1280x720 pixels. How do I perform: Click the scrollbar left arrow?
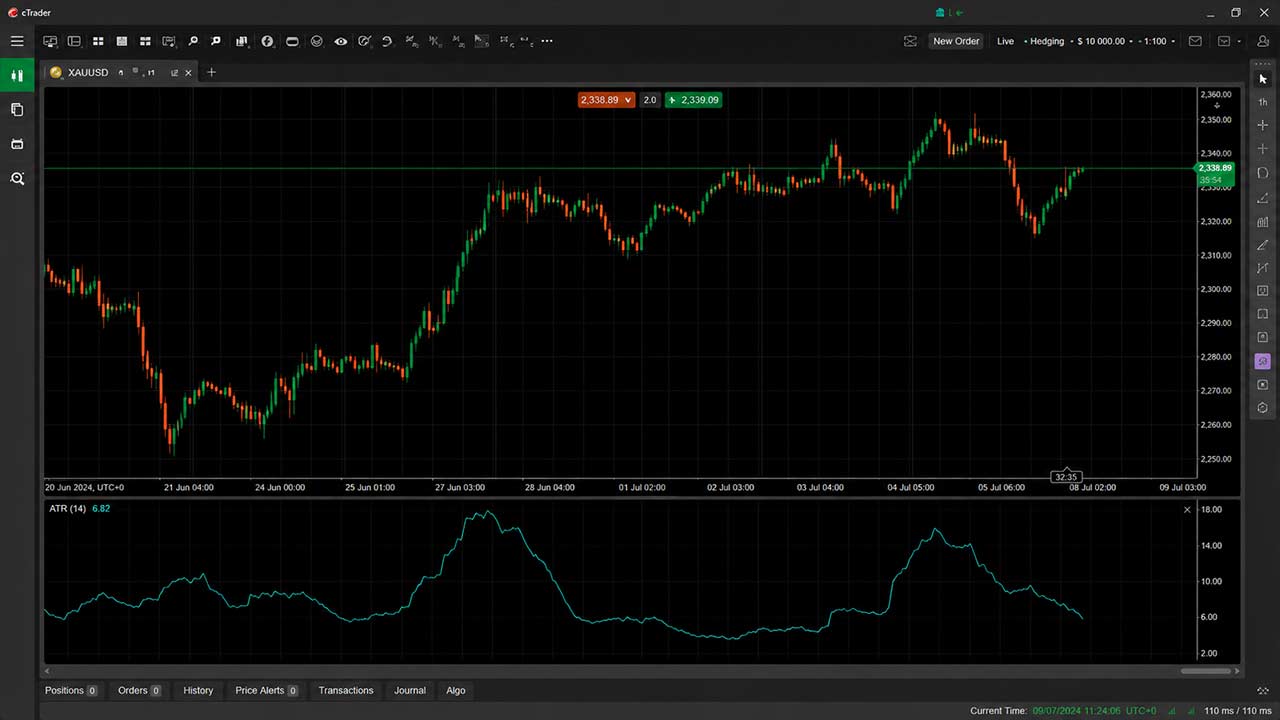click(48, 671)
